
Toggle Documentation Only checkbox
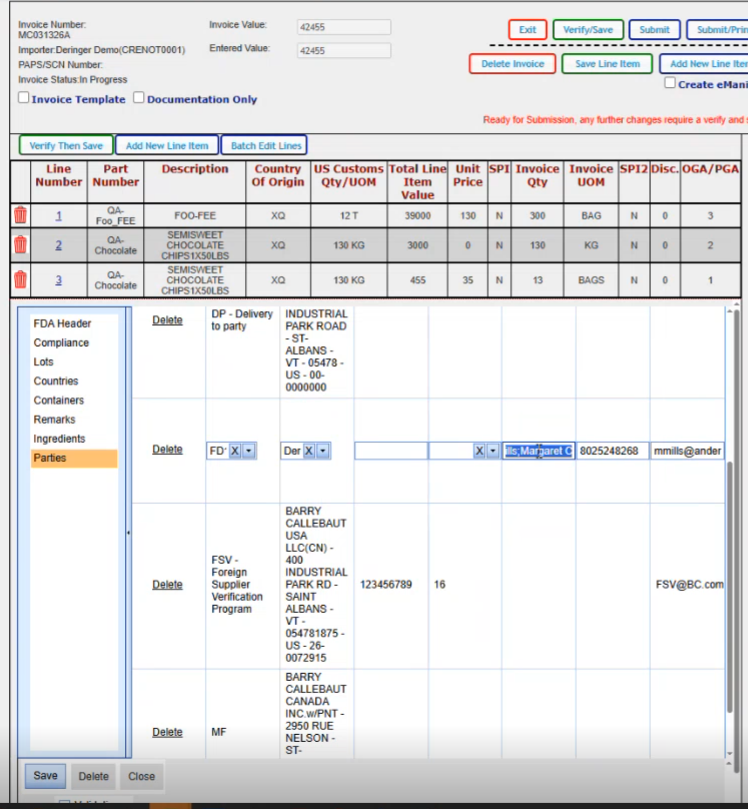tap(140, 99)
